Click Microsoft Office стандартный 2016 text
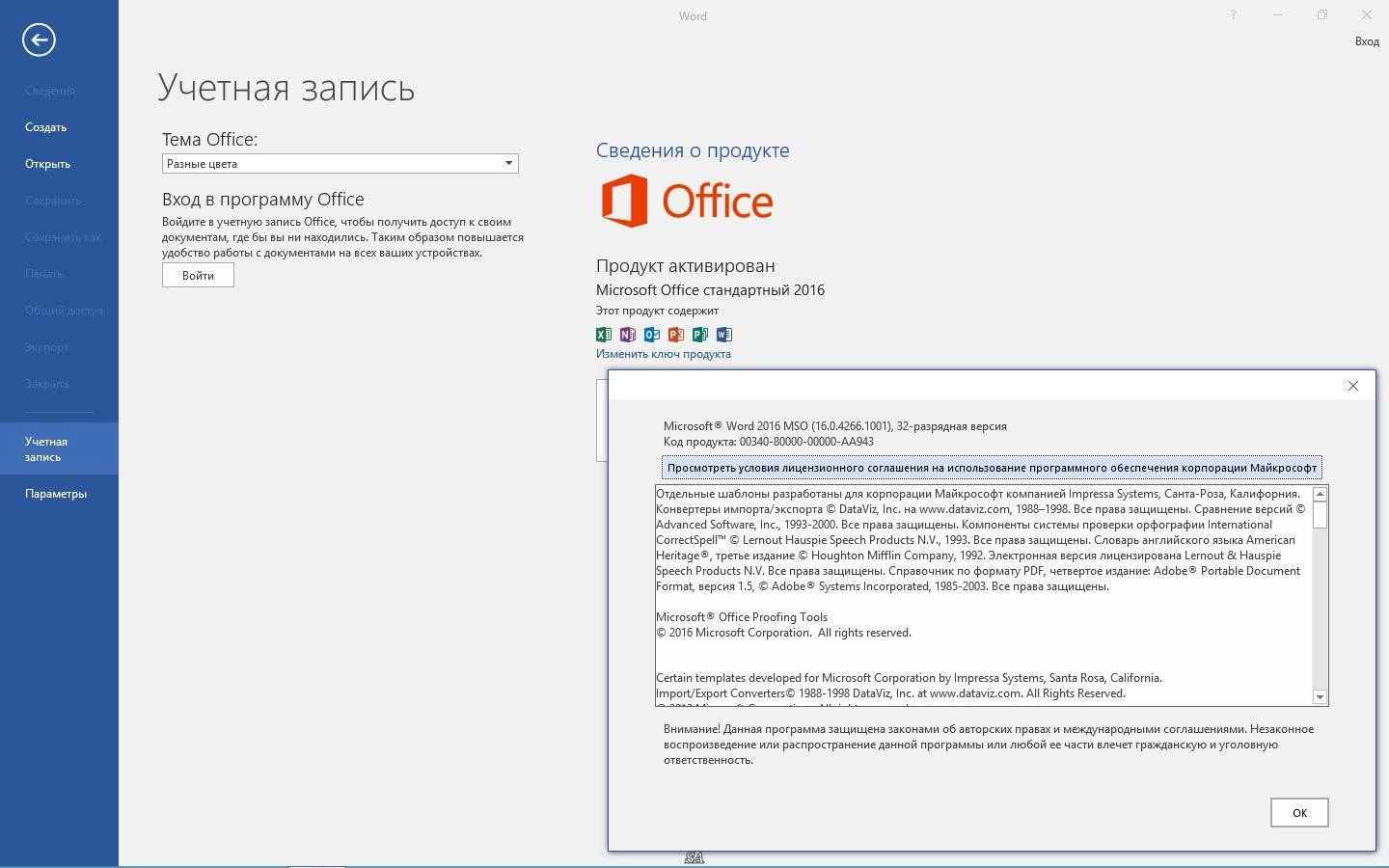The width and height of the screenshot is (1389, 868). tap(710, 290)
